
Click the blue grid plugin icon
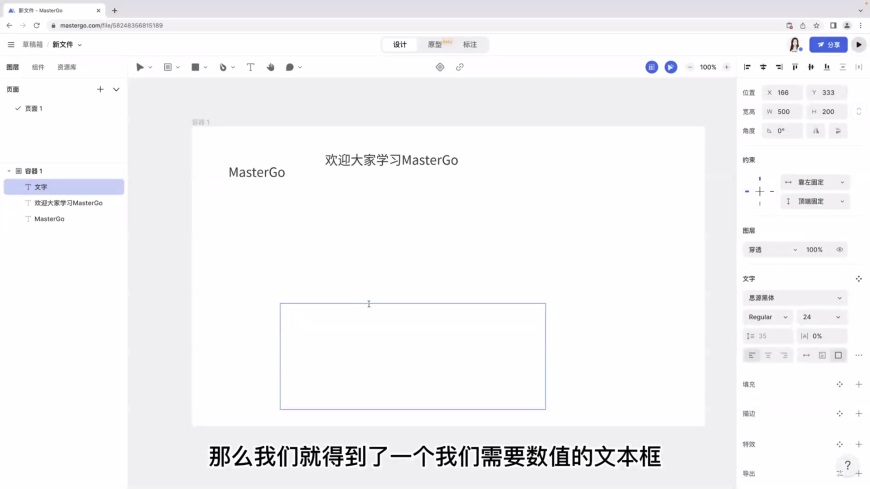(x=651, y=67)
